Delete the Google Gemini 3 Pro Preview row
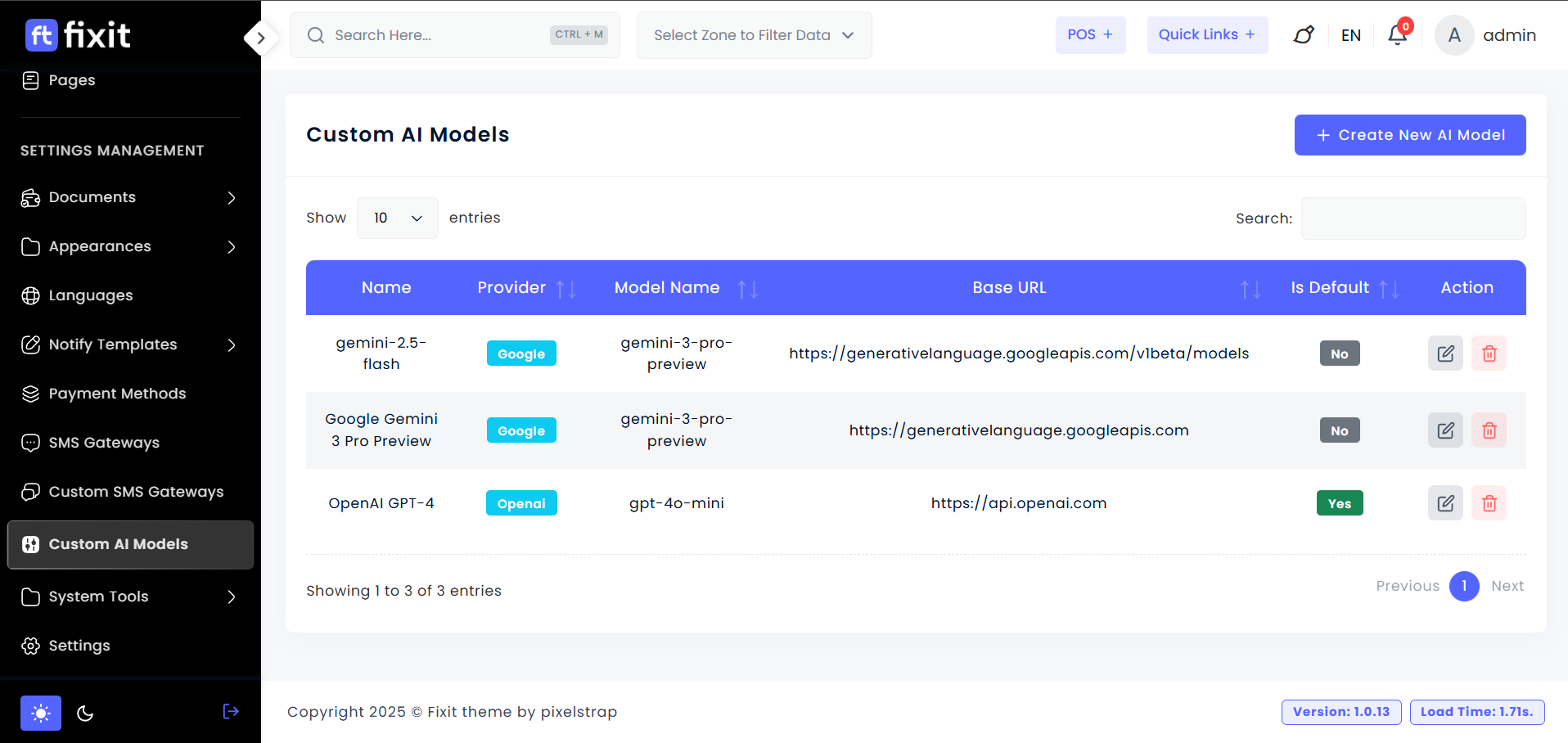This screenshot has height=743, width=1568. pos(1489,430)
